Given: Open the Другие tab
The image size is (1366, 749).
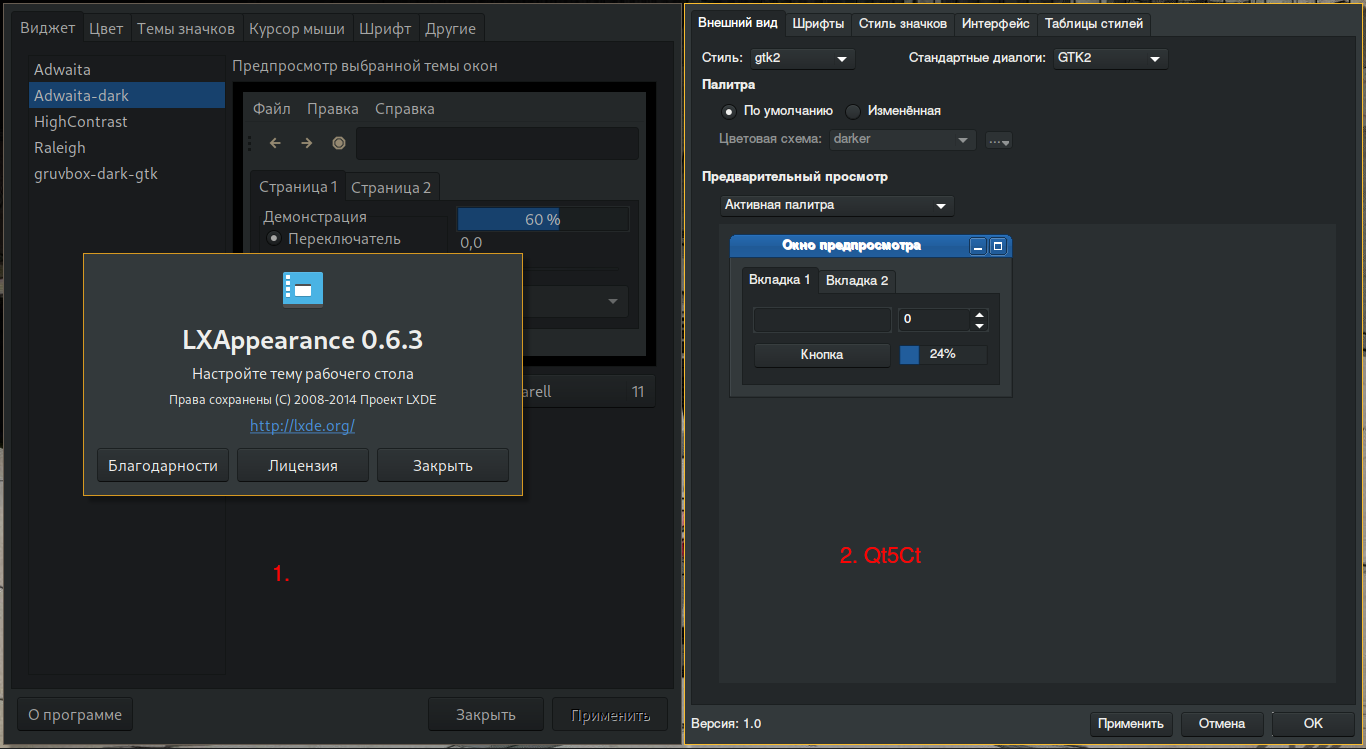Looking at the screenshot, I should pos(451,29).
